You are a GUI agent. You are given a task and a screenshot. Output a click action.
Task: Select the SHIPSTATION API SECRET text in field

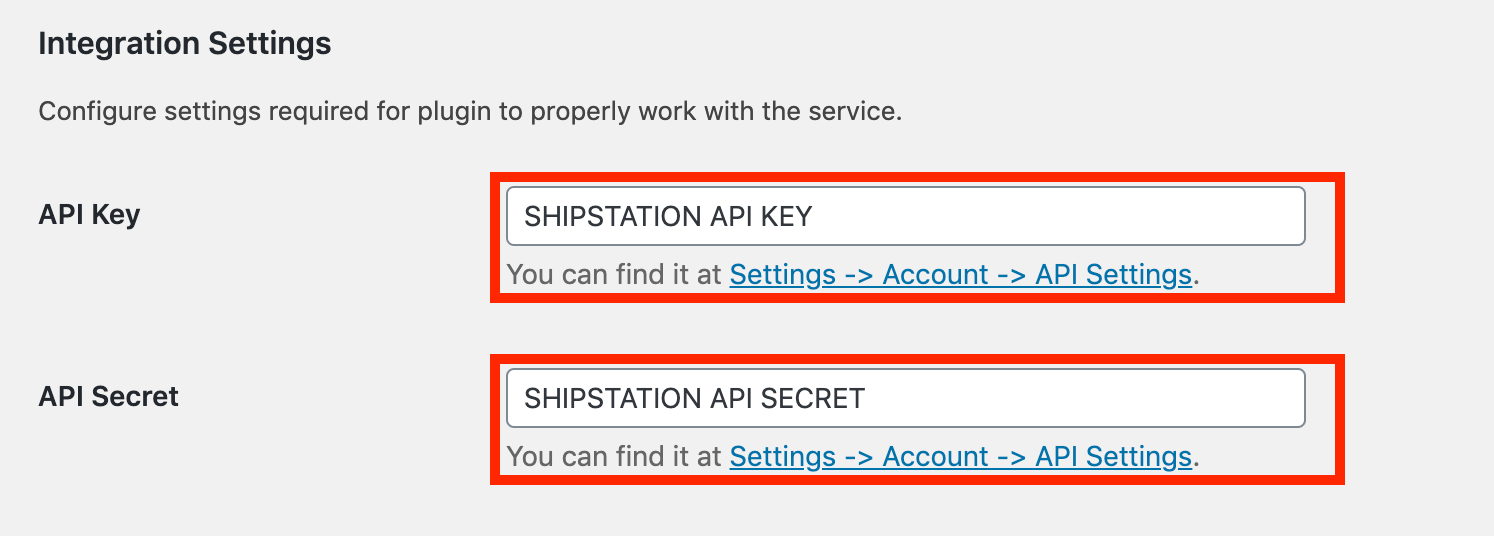694,398
